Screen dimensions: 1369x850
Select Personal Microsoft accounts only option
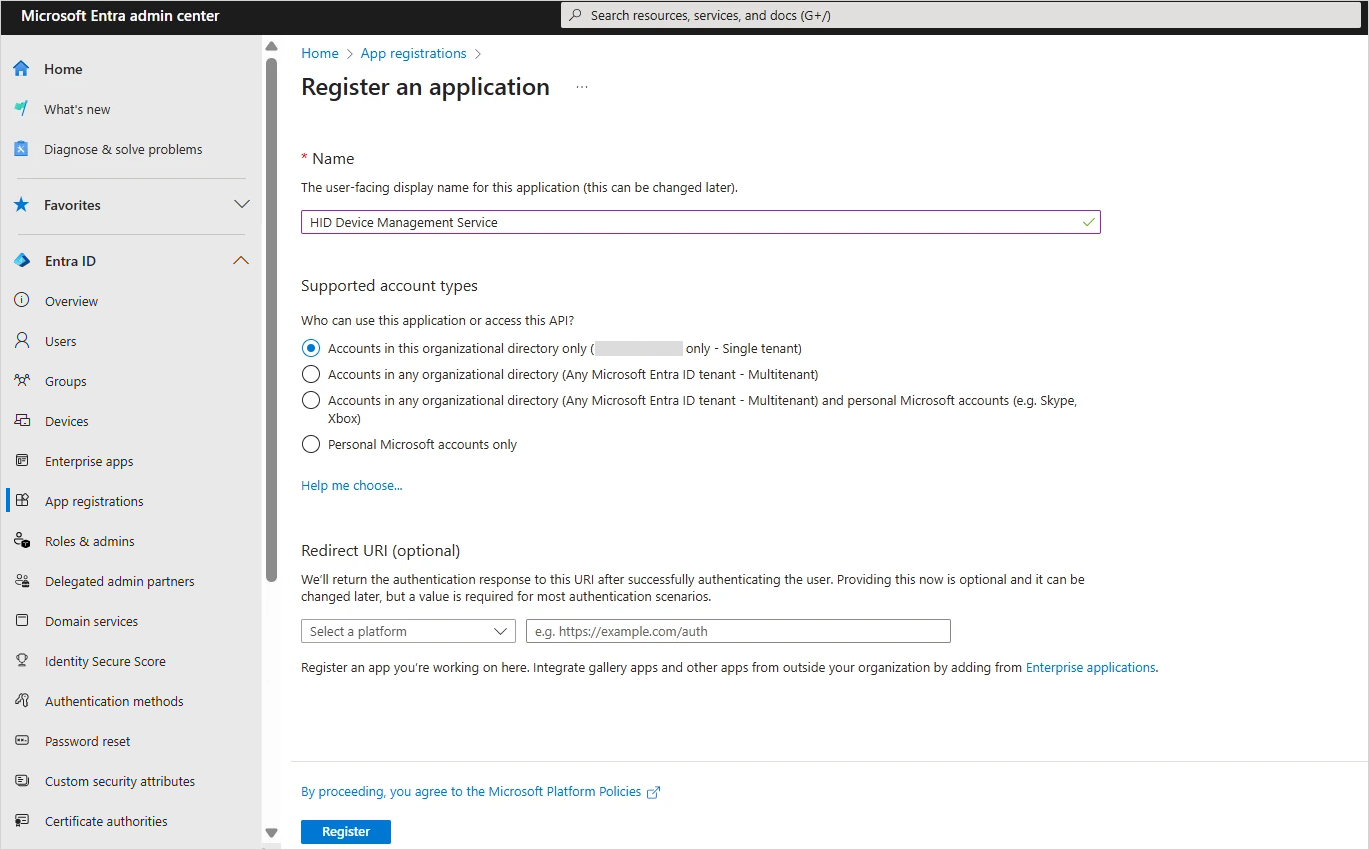[x=311, y=444]
